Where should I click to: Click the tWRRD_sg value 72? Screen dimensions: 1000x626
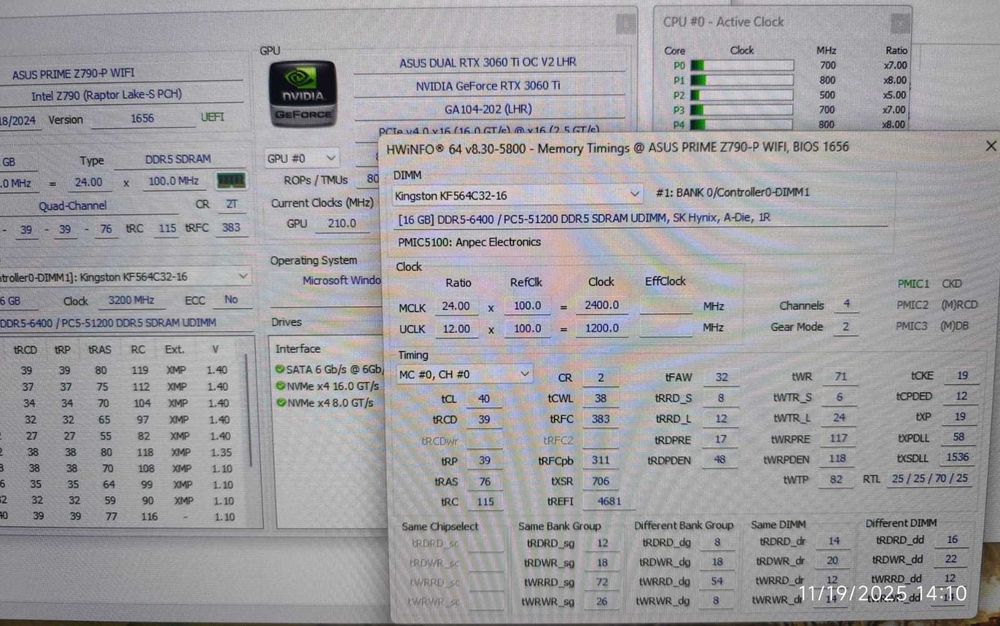pos(601,582)
